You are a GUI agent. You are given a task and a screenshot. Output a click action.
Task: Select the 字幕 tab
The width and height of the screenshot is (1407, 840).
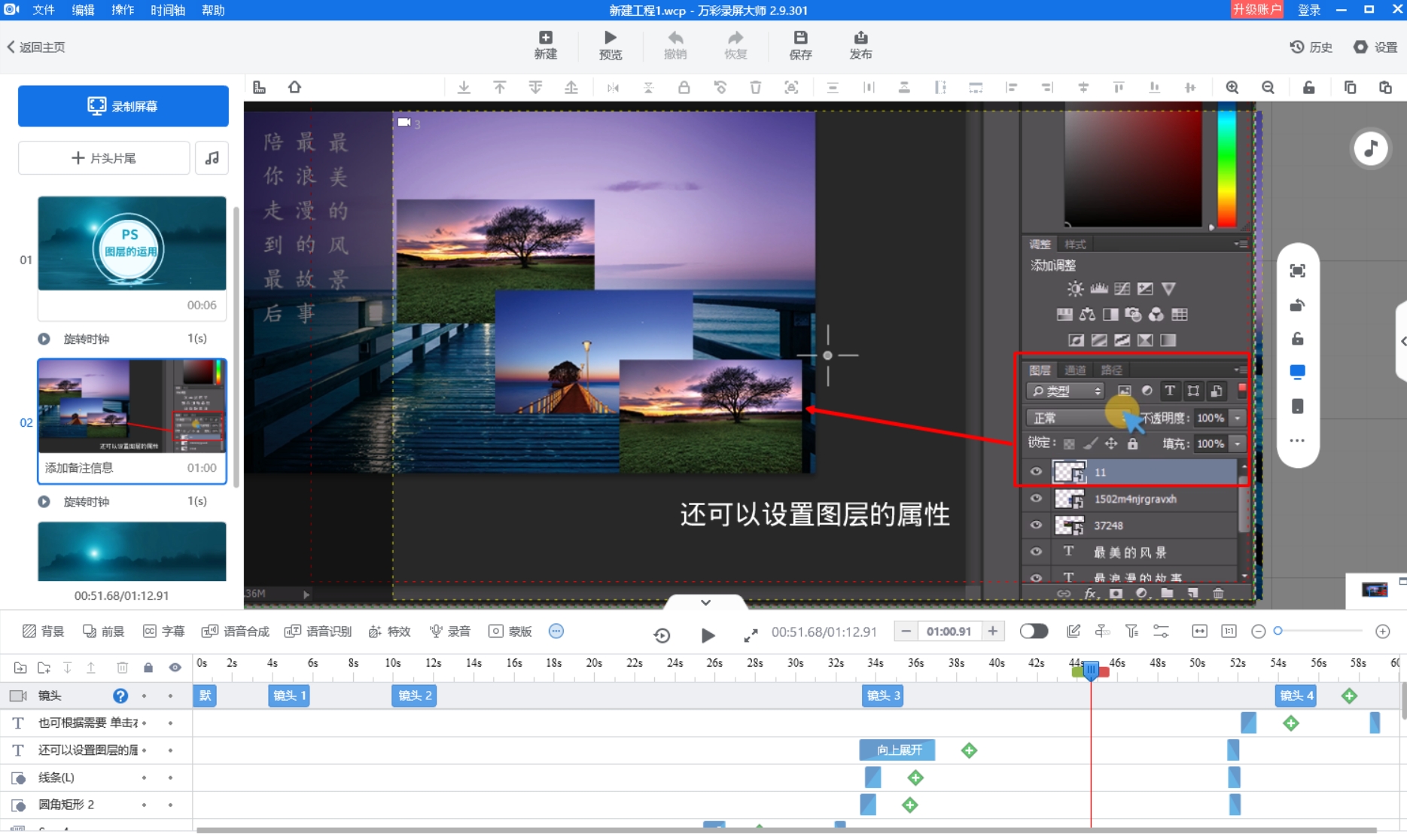(x=163, y=632)
